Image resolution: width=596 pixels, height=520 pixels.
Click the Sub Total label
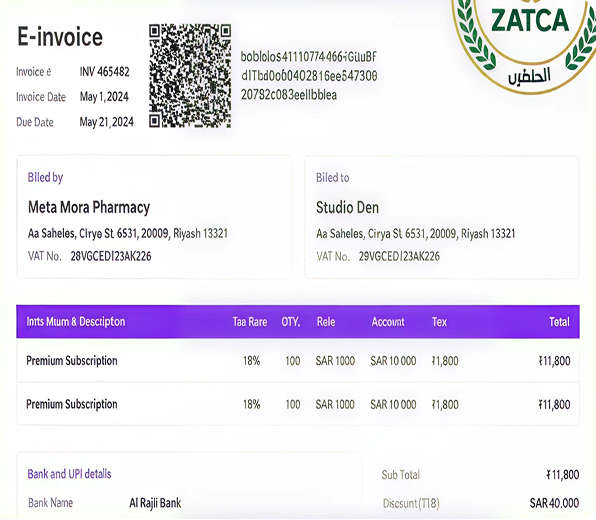pos(401,475)
